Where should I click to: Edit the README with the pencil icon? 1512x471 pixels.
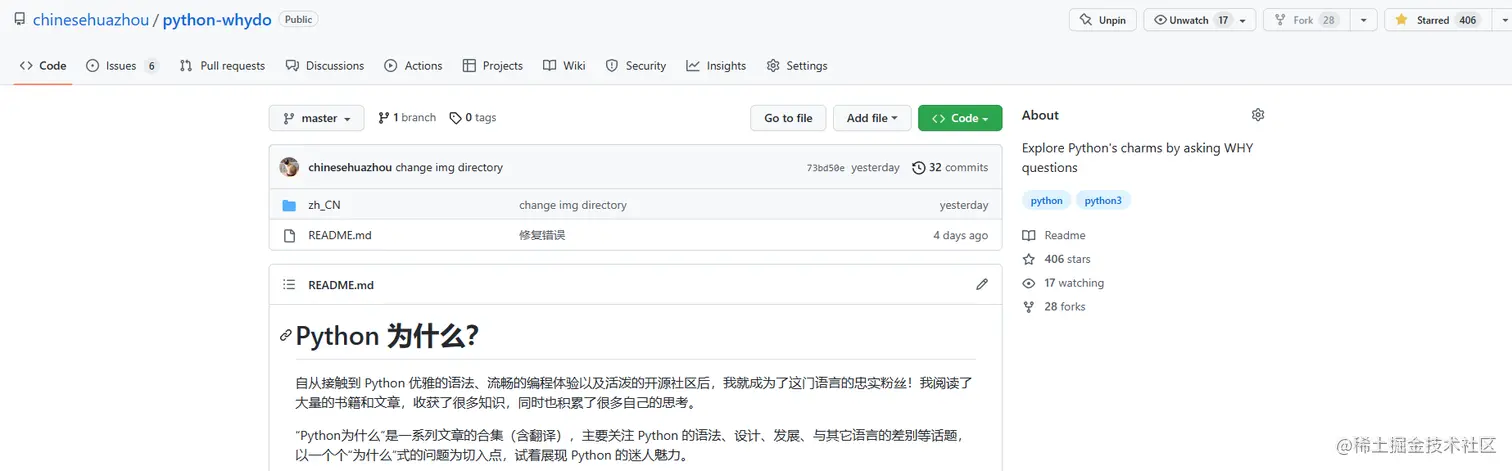[982, 285]
